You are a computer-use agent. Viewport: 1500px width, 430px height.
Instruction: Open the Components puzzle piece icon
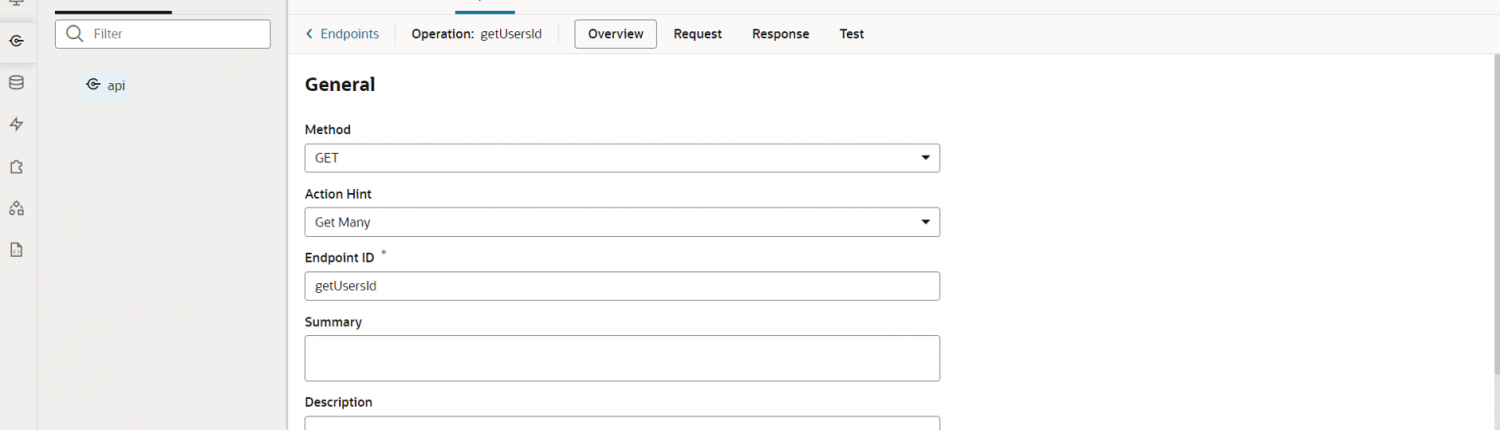[16, 167]
